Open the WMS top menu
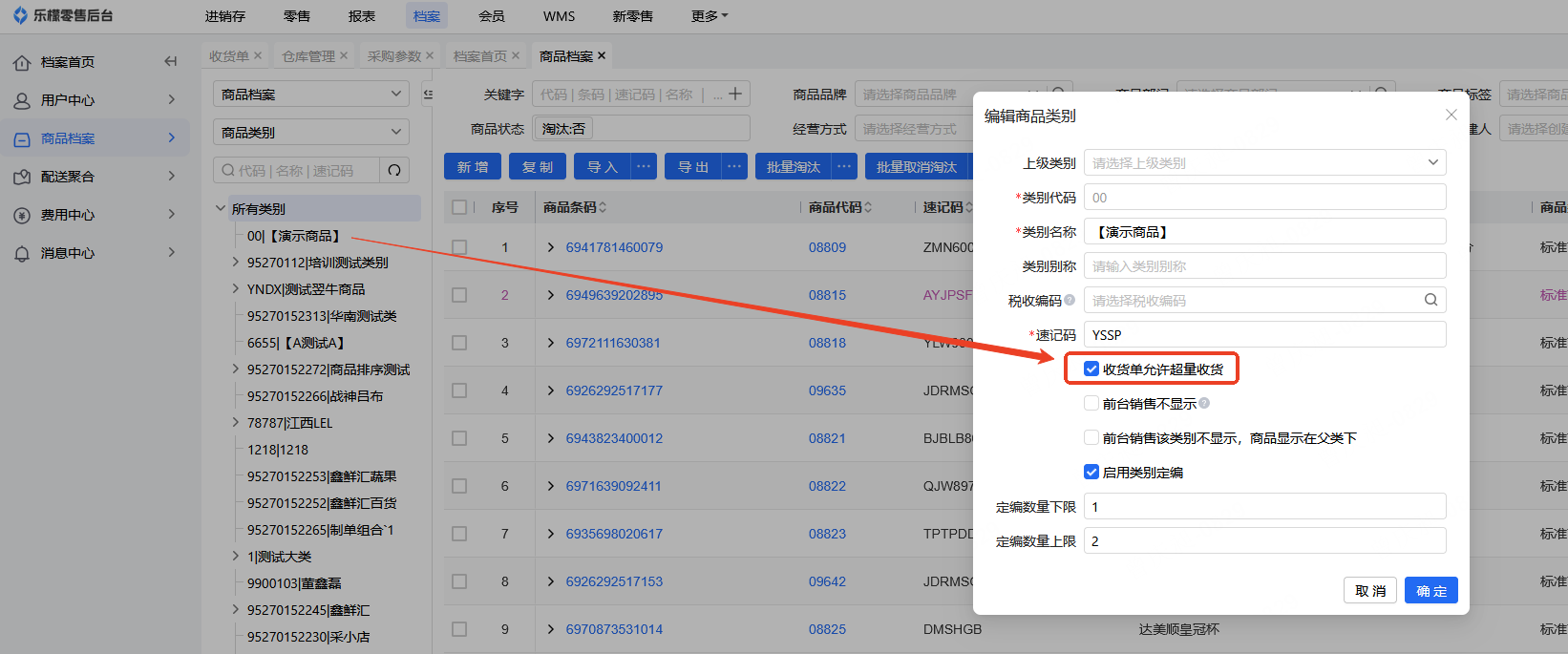Viewport: 1568px width, 654px height. pyautogui.click(x=560, y=16)
